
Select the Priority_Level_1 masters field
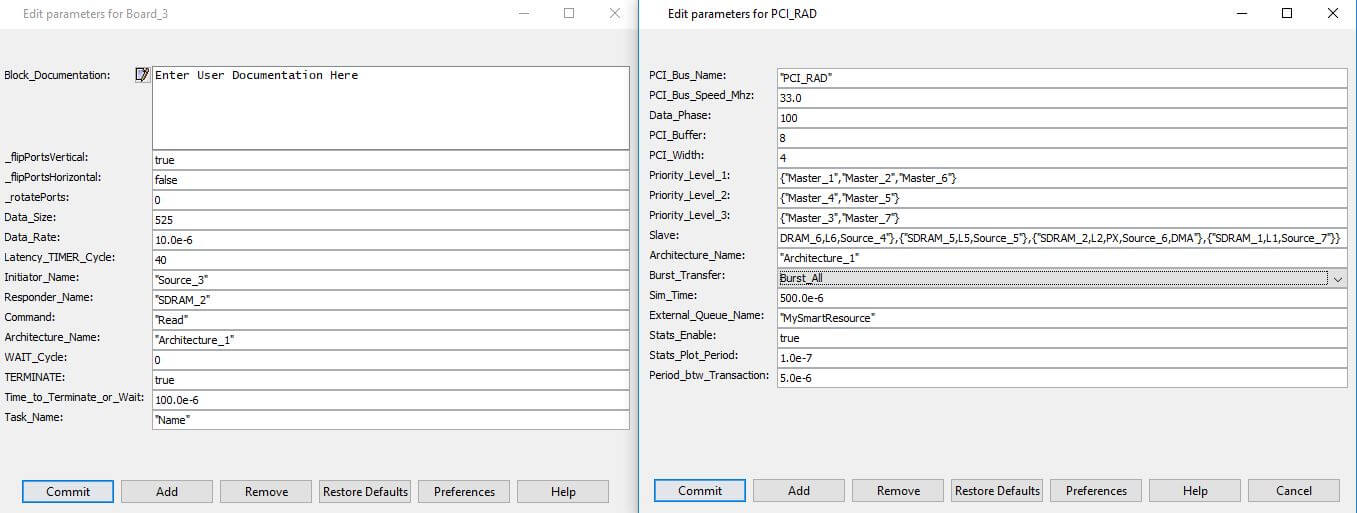[1061, 177]
